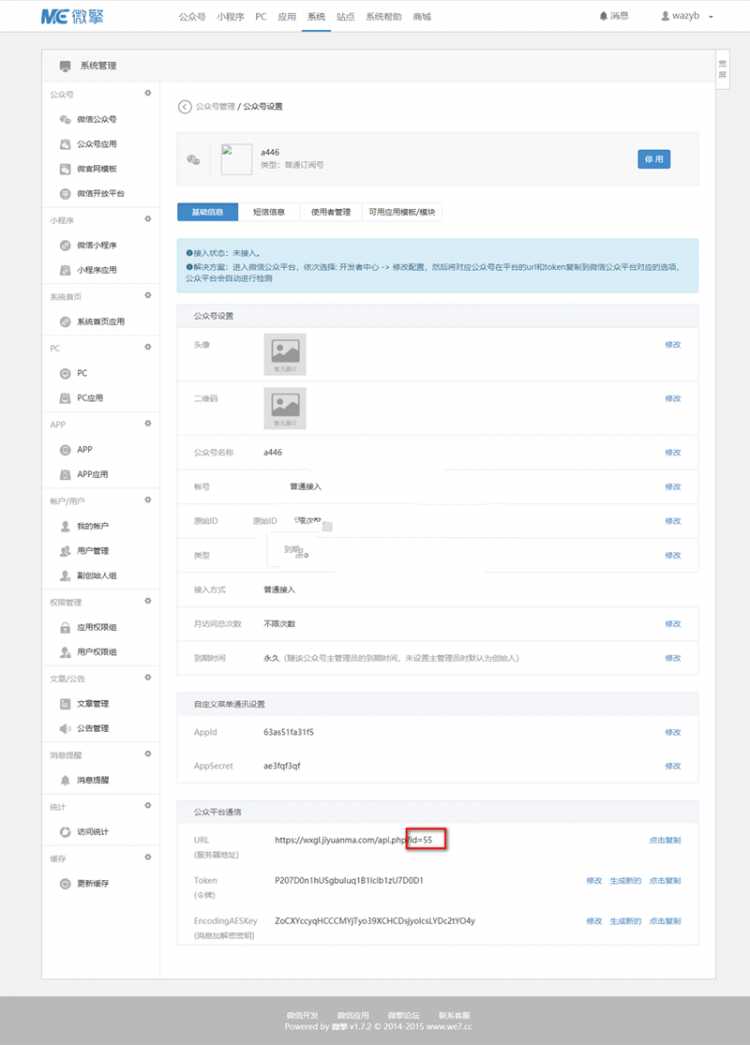Open 用户权限组 sidebar item
The width and height of the screenshot is (750, 1045).
click(x=96, y=652)
